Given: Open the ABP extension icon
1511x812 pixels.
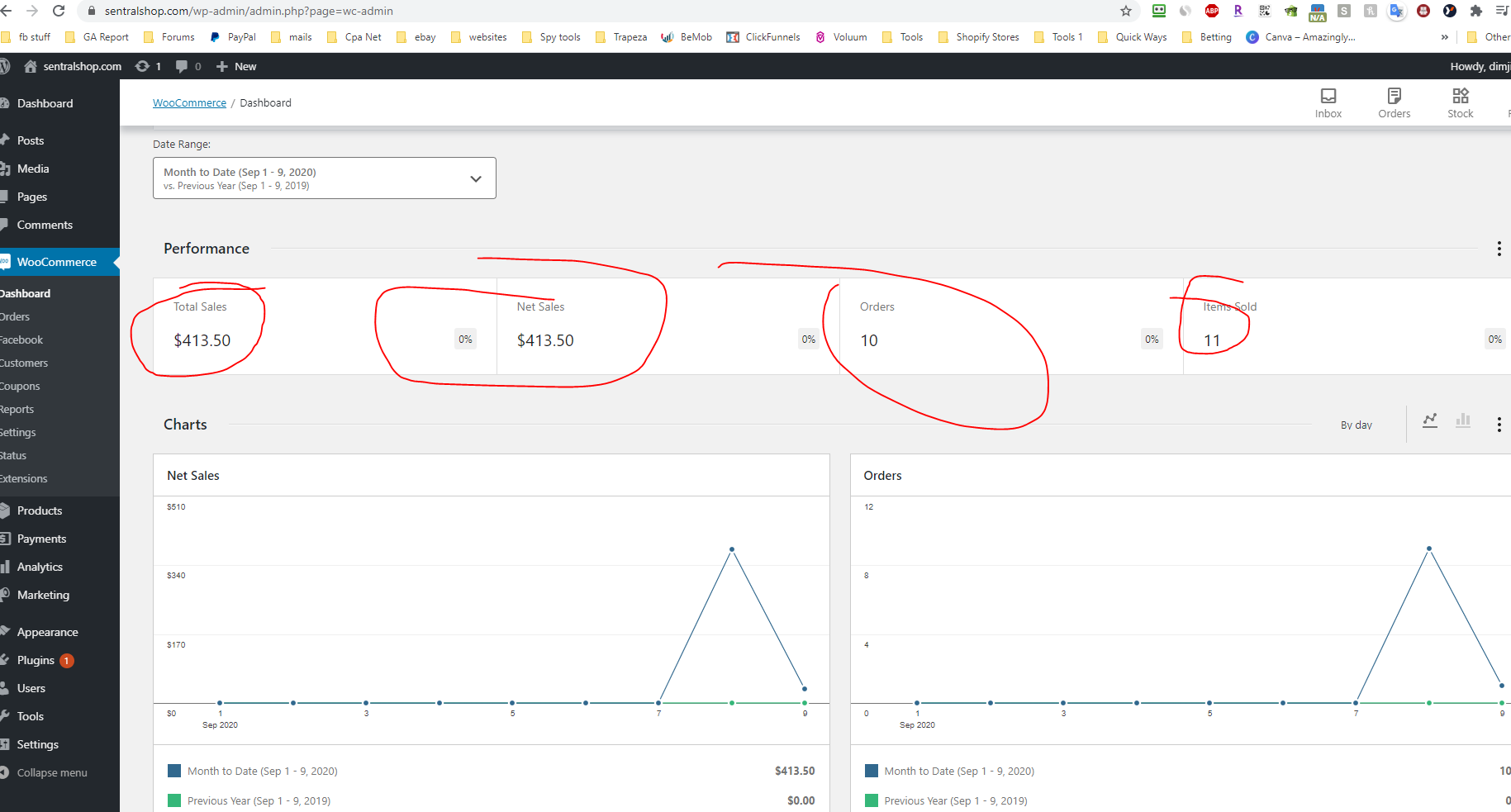Looking at the screenshot, I should 1212,11.
